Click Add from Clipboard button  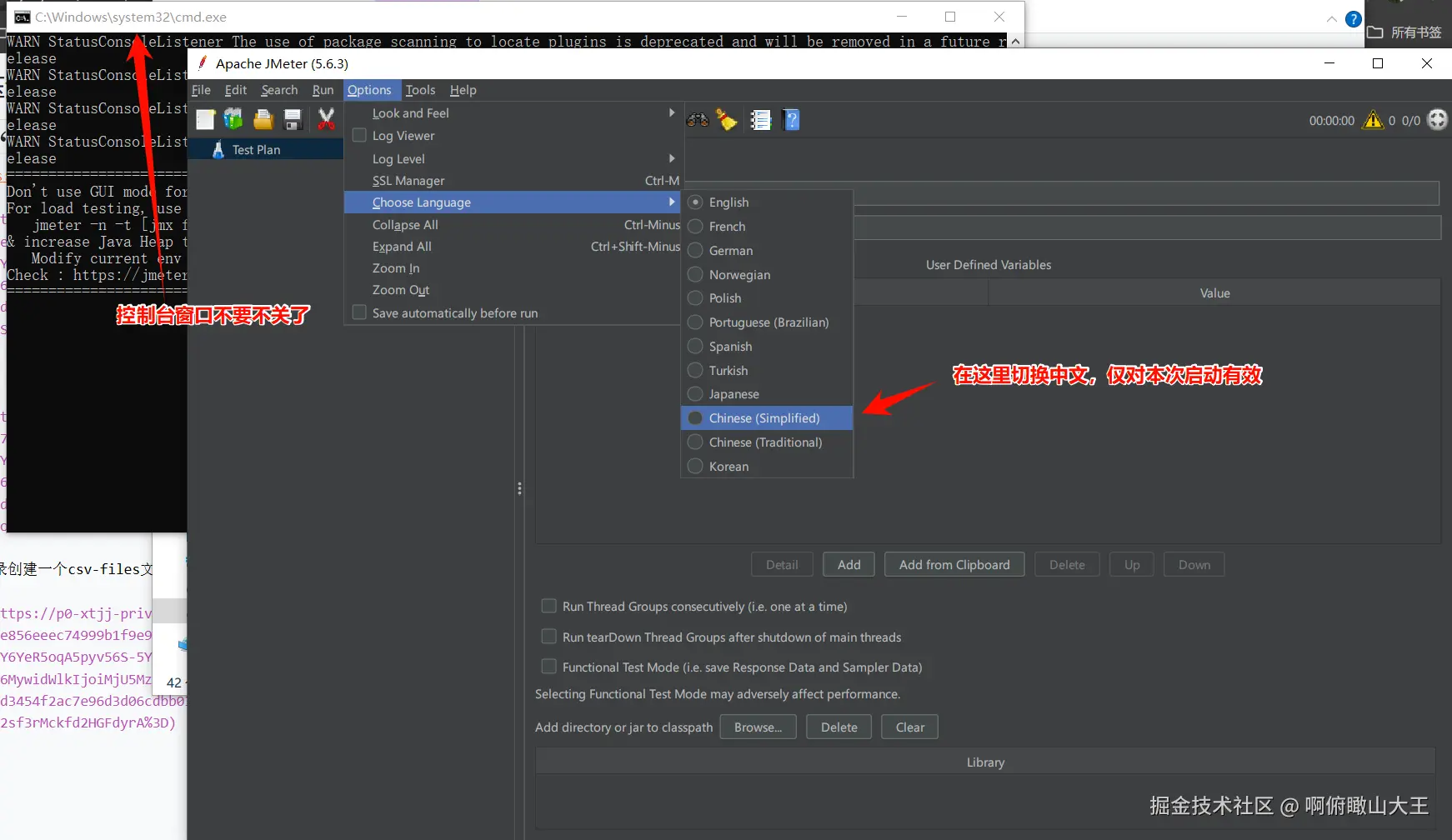954,565
